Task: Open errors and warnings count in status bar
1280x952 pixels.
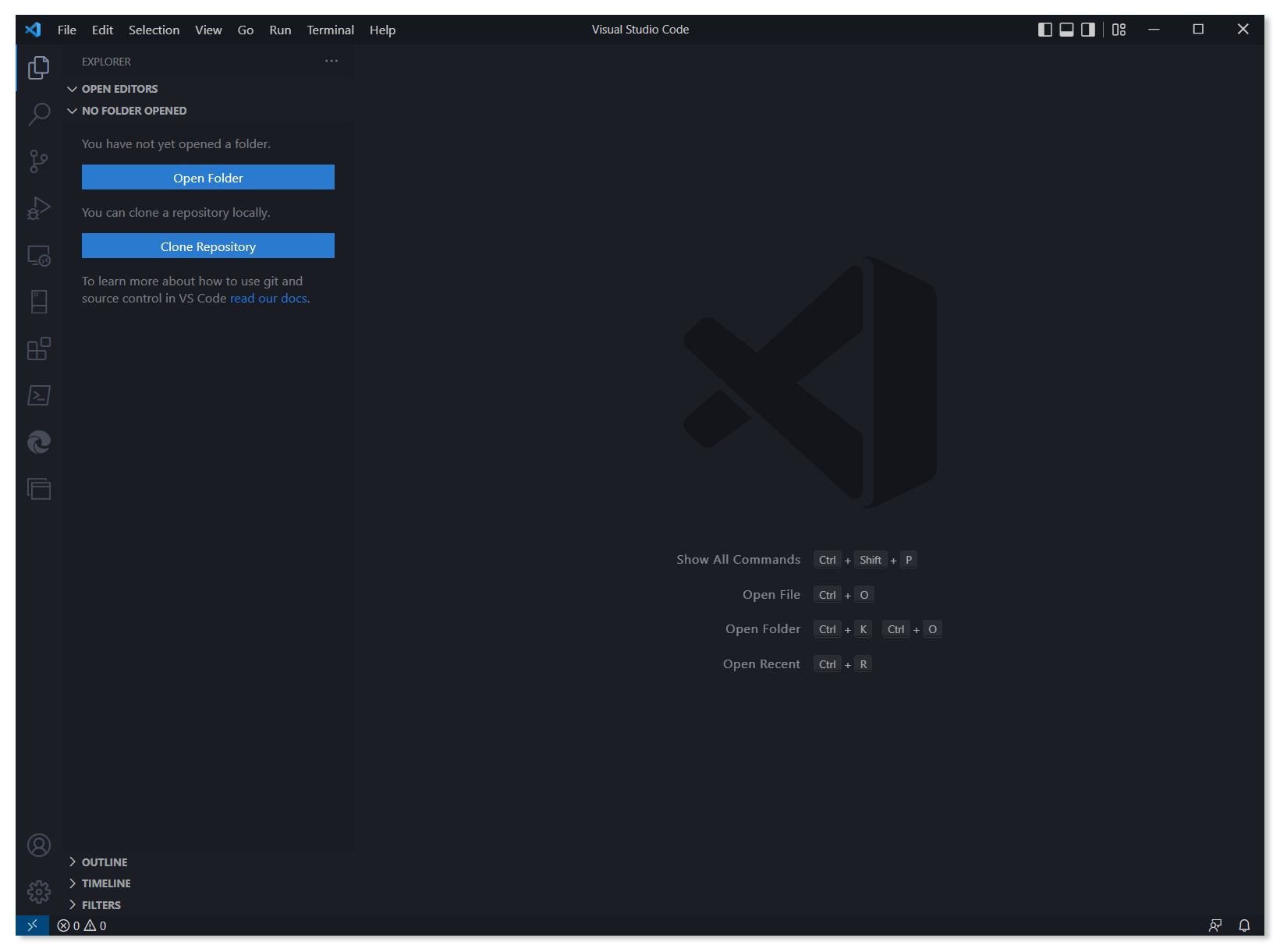Action: coord(82,925)
